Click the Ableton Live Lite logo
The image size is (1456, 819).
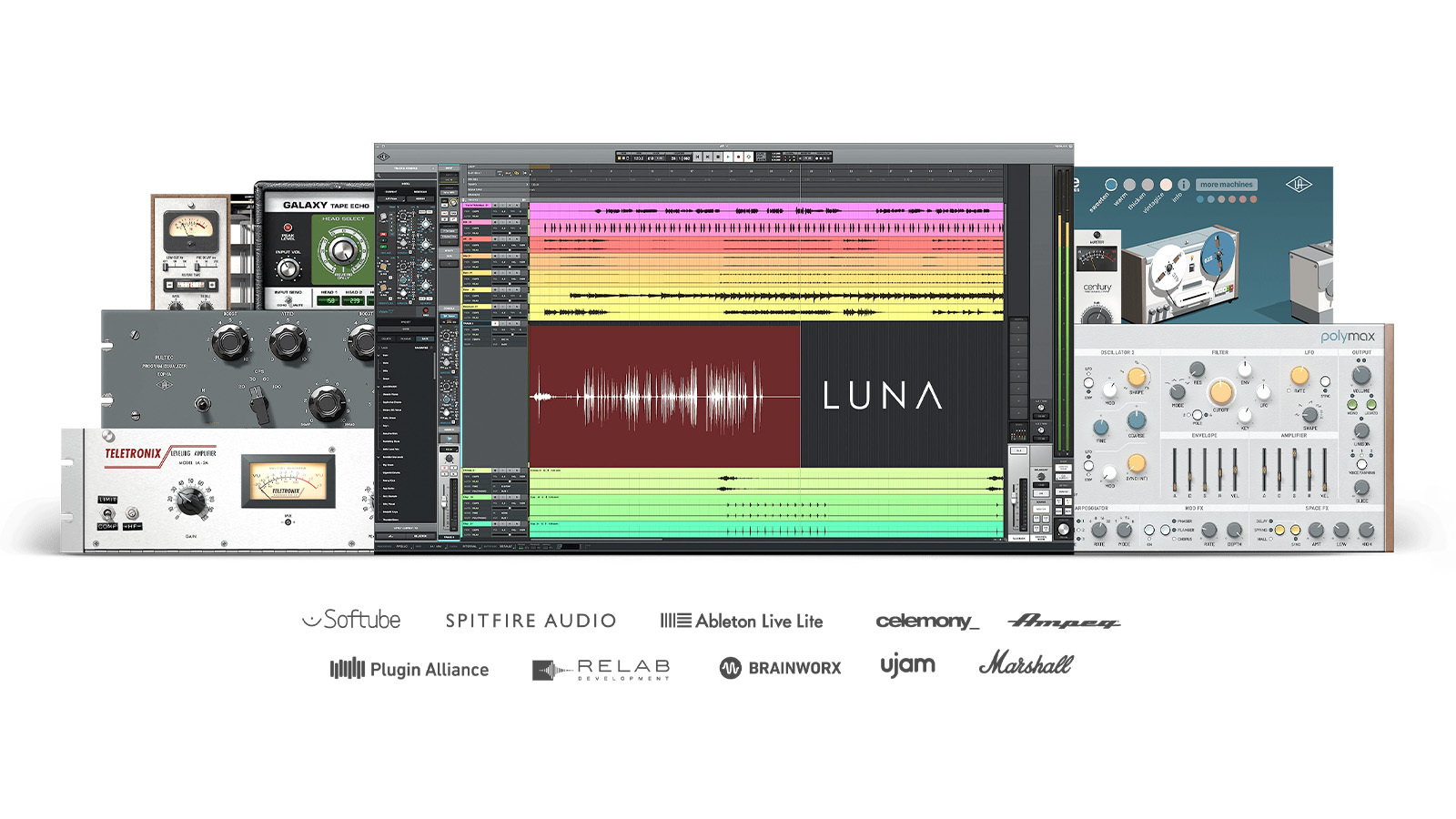click(742, 621)
